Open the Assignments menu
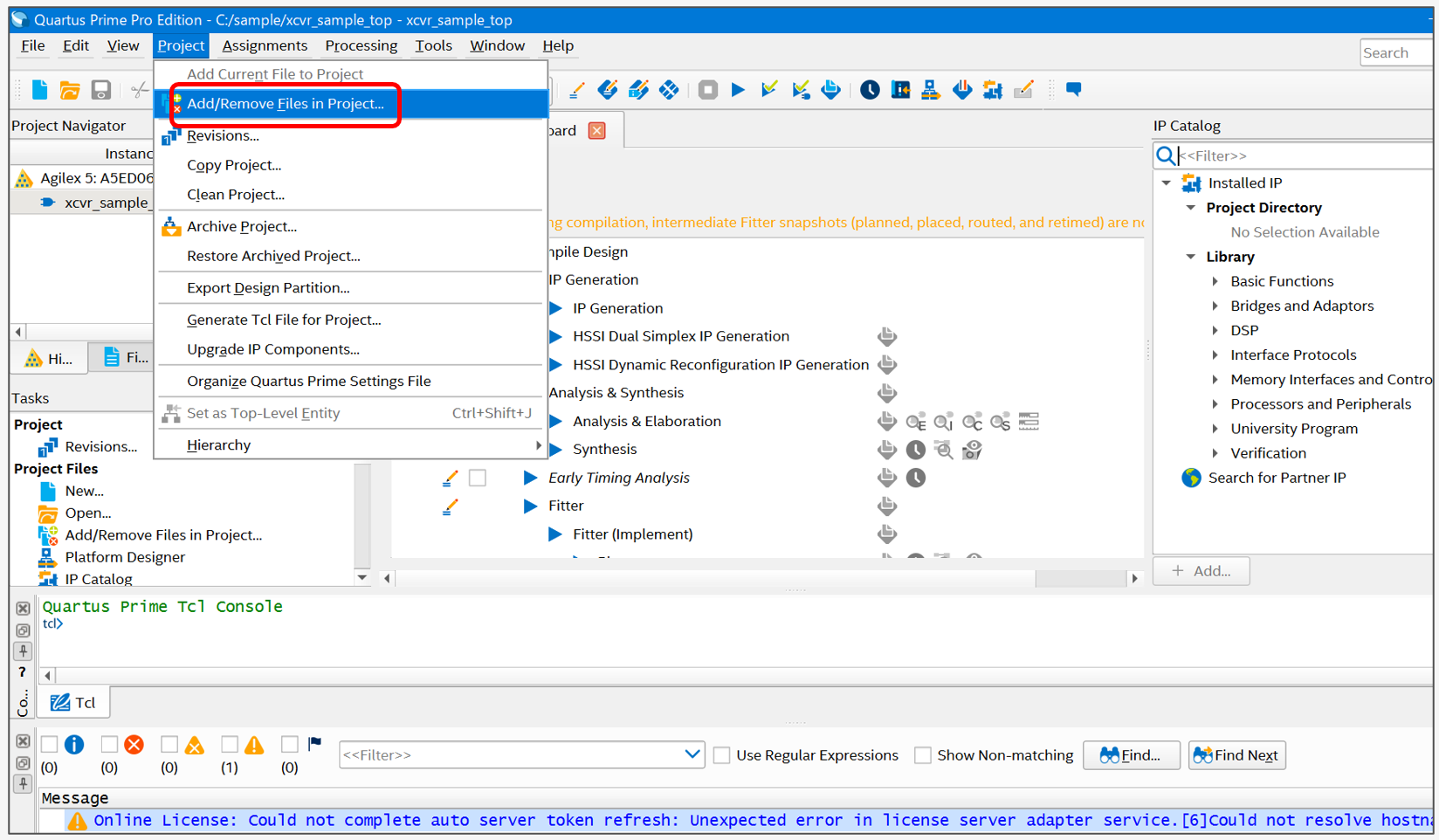 click(x=265, y=45)
